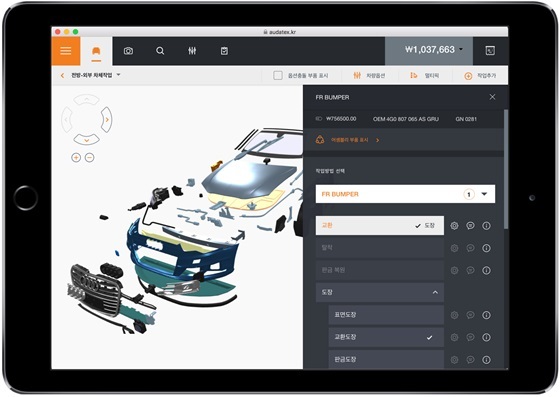The image size is (560, 397).
Task: Zoom out with the minus circle
Action: [x=90, y=157]
